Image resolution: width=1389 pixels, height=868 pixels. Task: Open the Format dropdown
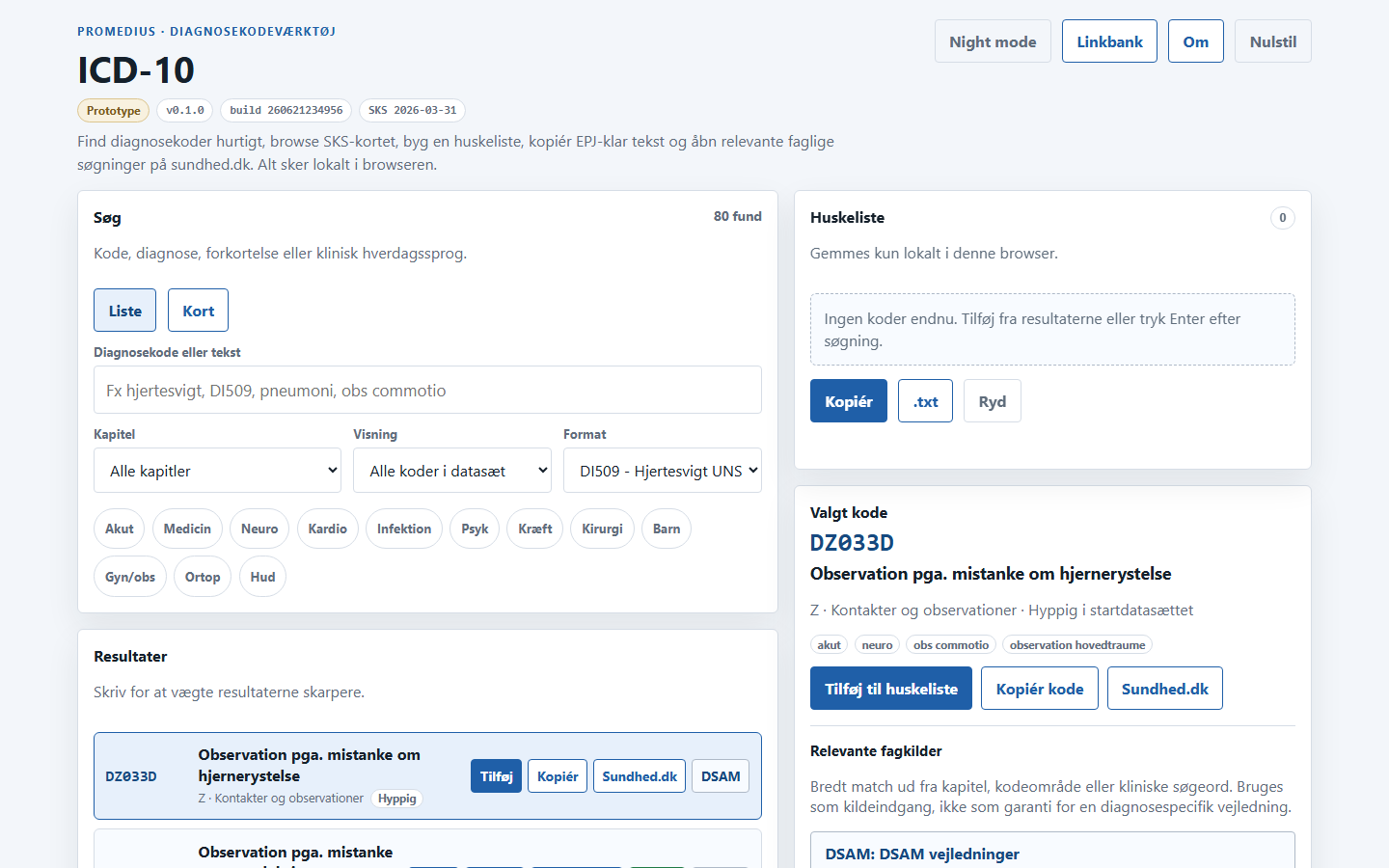pyautogui.click(x=663, y=471)
